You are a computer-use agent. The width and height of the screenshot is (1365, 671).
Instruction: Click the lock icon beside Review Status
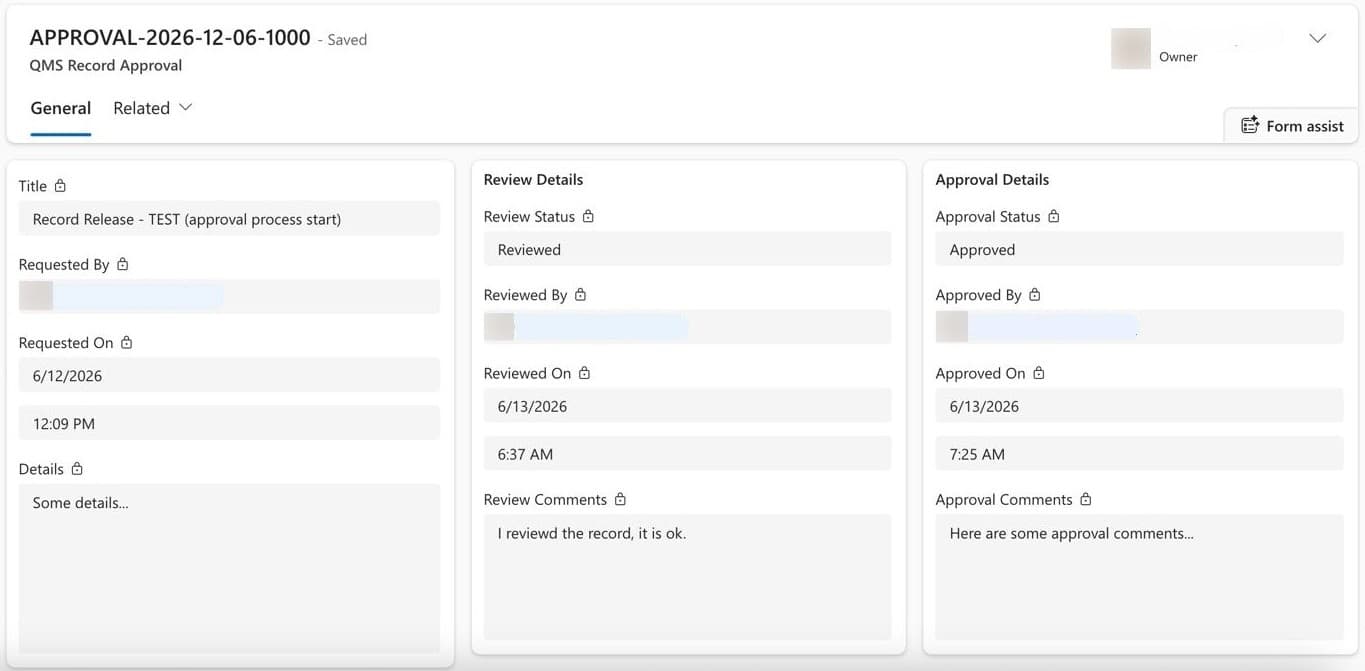[588, 216]
